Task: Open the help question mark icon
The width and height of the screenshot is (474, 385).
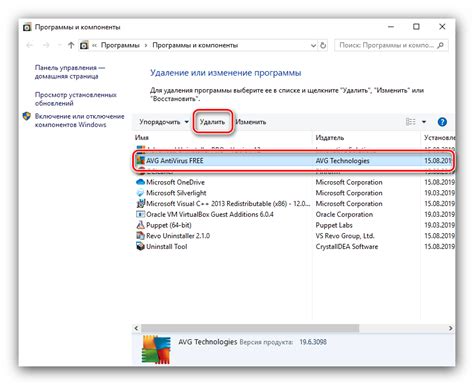Action: point(442,122)
